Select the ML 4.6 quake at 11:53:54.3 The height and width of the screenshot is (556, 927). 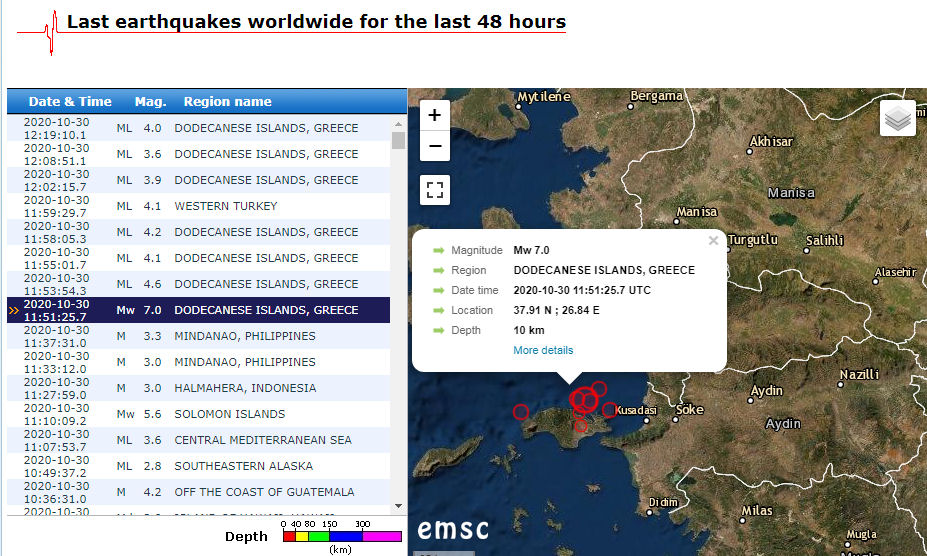click(199, 285)
